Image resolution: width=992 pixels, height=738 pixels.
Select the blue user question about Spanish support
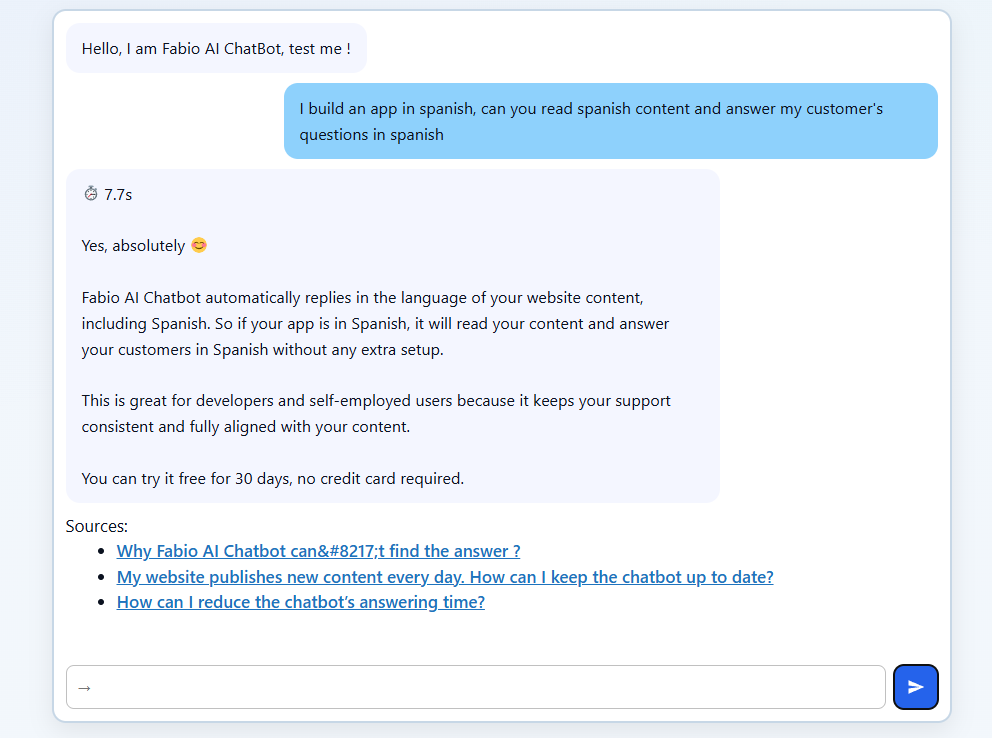pyautogui.click(x=610, y=121)
